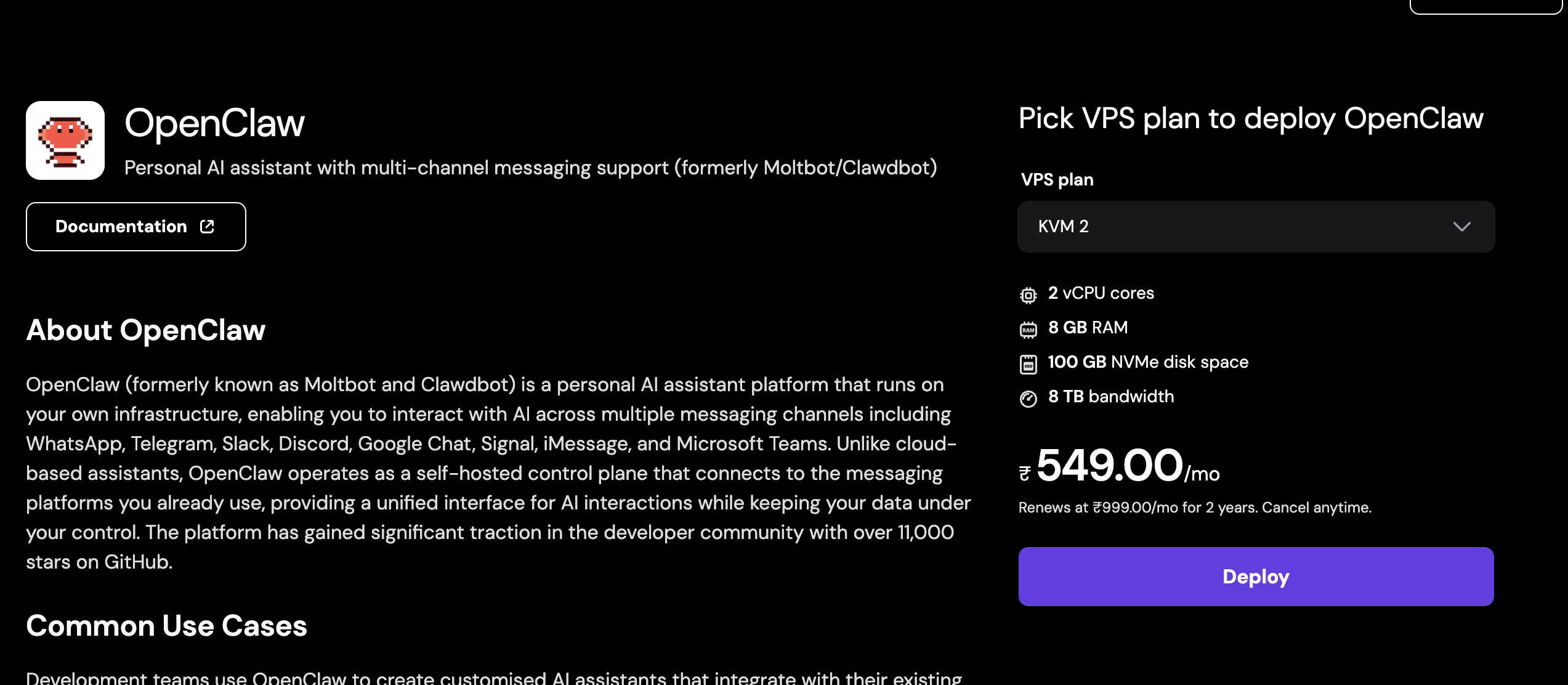Click the Common Use Cases heading
The width and height of the screenshot is (1568, 685).
[166, 626]
